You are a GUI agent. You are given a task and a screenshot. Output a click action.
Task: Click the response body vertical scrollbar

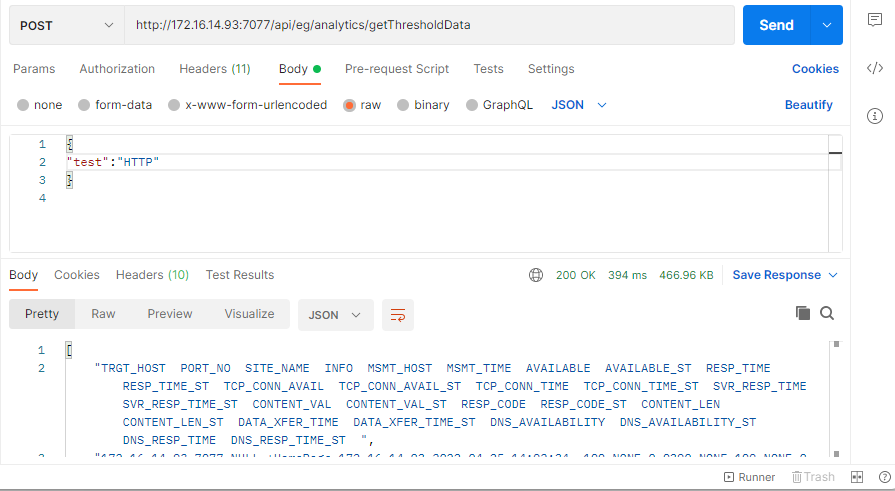coord(836,399)
